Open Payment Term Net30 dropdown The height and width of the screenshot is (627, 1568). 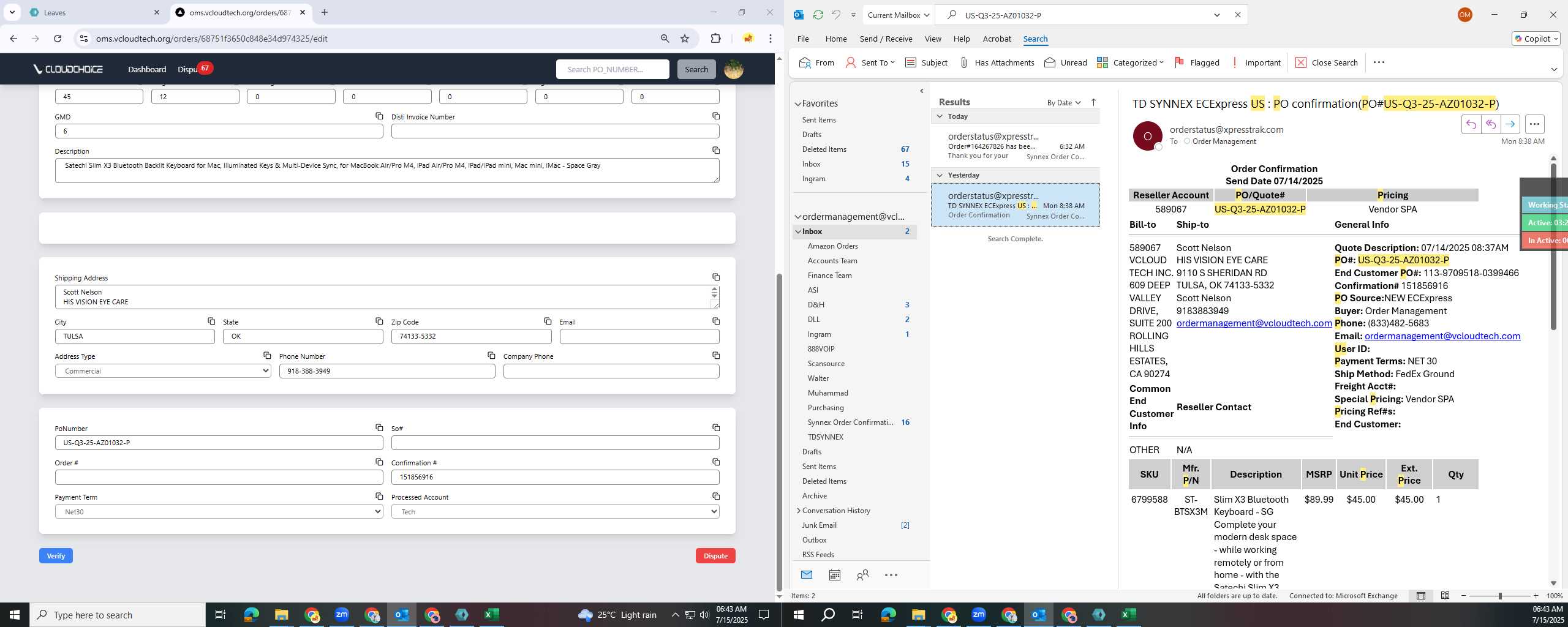[219, 512]
